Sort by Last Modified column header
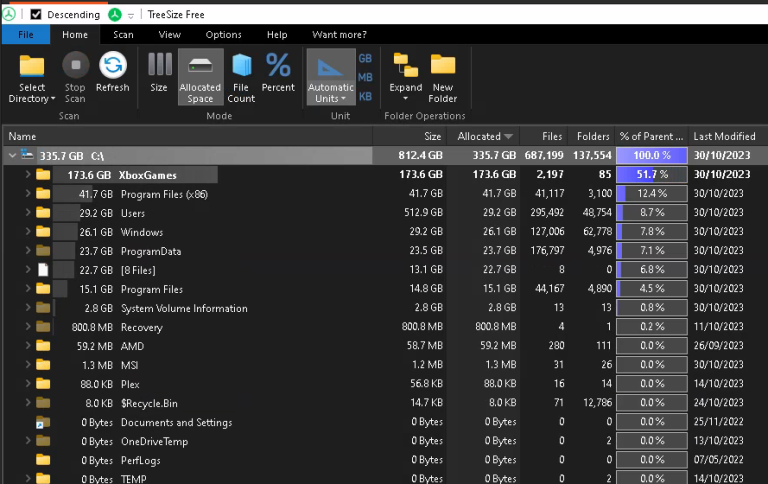Screen dimensions: 768x484 (x=728, y=136)
